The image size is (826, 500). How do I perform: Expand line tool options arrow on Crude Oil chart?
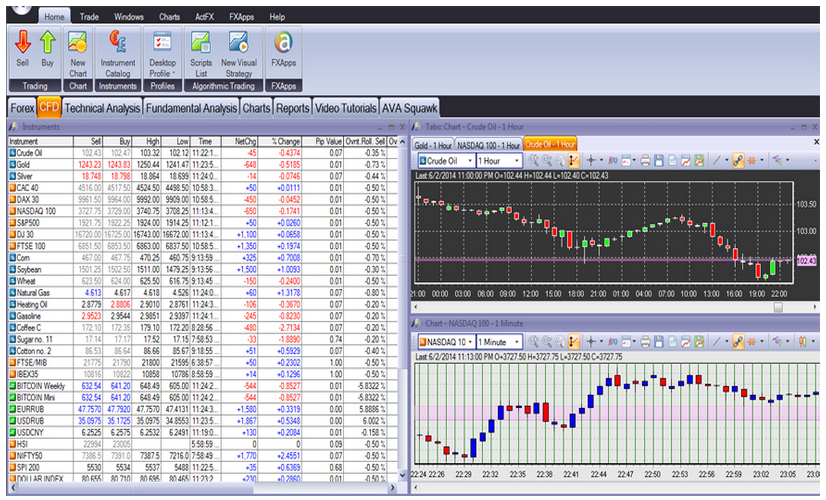726,161
